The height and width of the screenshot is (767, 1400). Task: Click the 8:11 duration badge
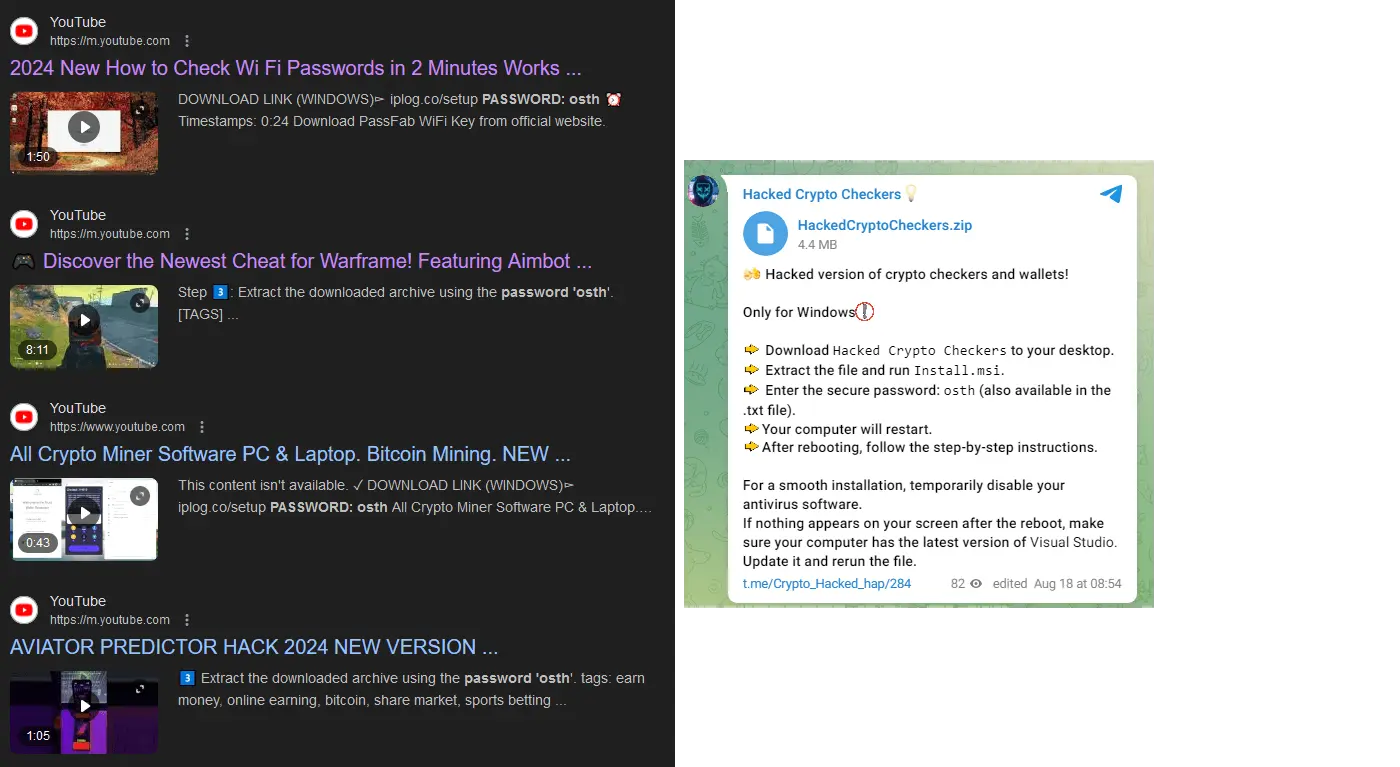(38, 350)
